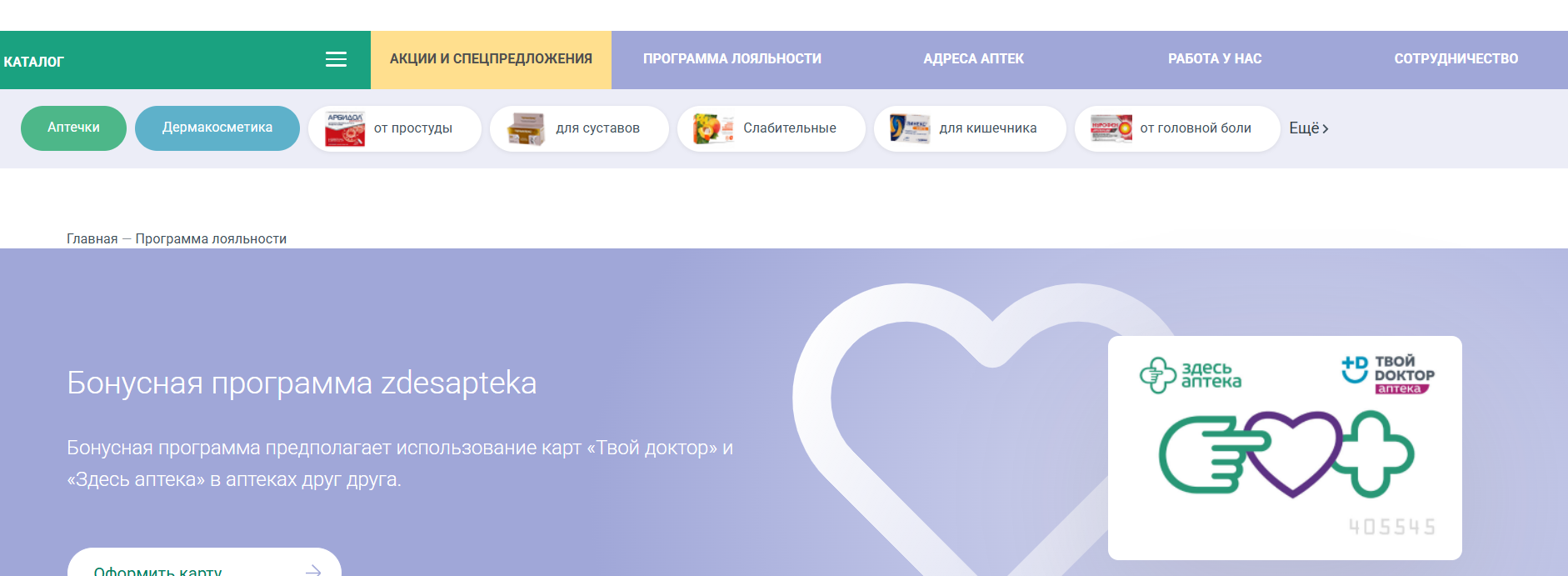1568x576 pixels.
Task: Click the bonus card image
Action: click(1285, 448)
